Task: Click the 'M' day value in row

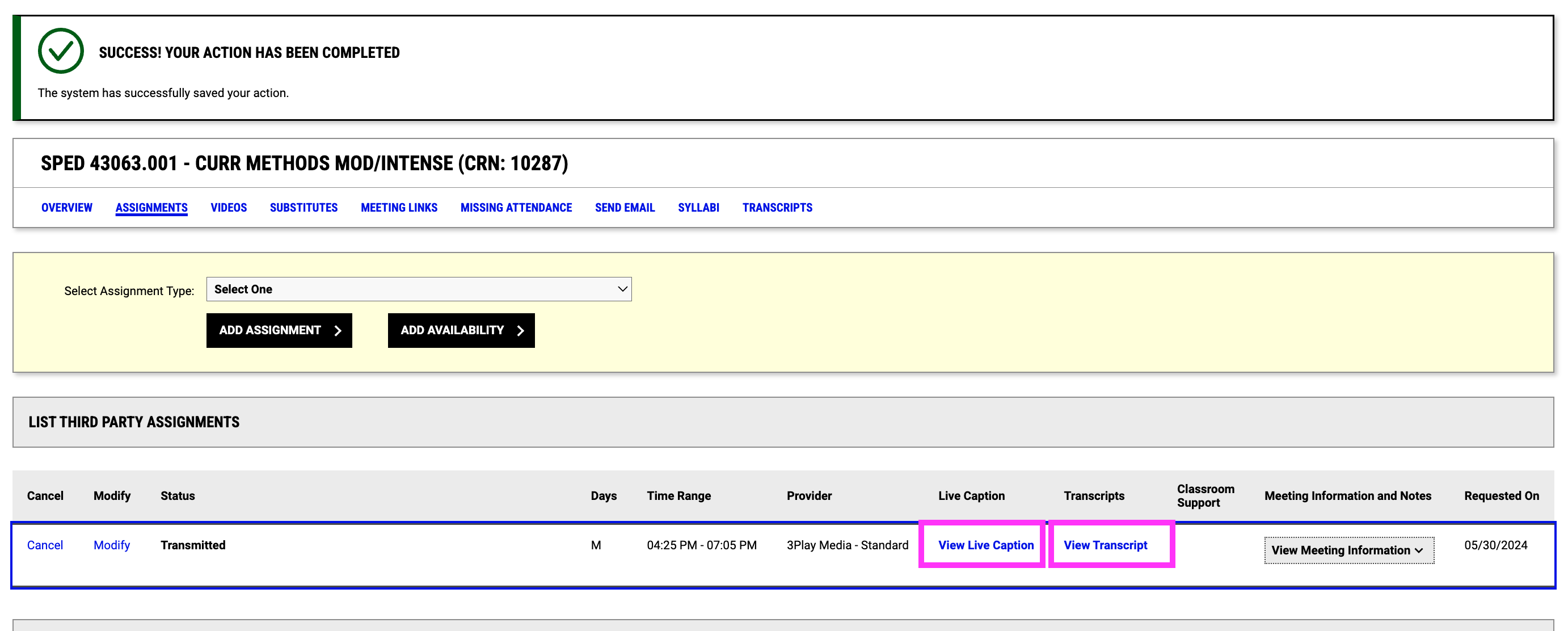Action: pos(596,545)
